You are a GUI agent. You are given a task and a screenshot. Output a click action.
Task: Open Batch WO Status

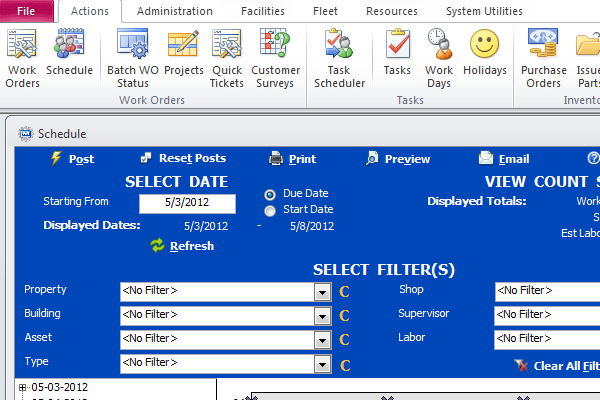pos(134,58)
